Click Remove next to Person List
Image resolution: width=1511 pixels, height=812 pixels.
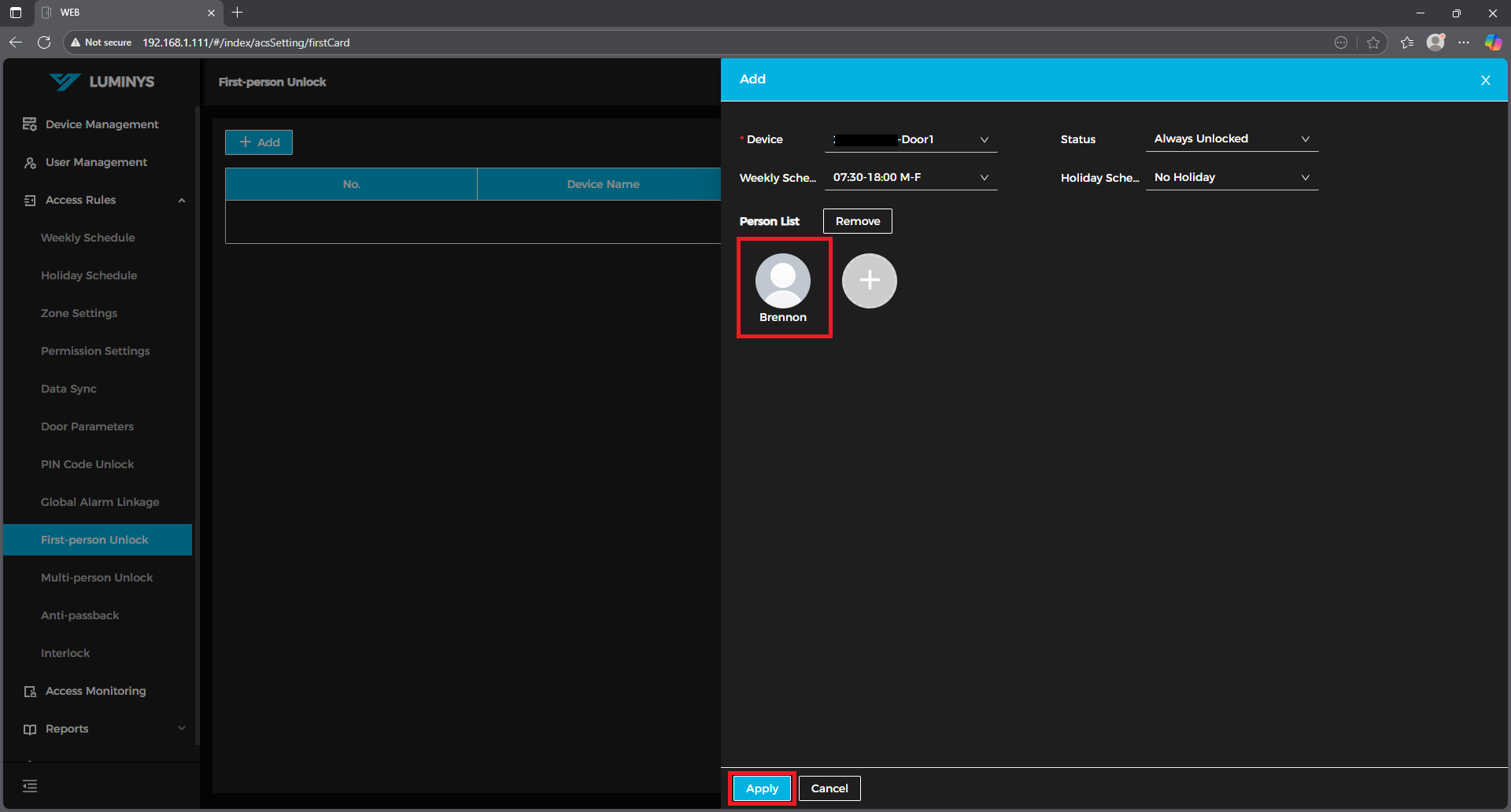[857, 221]
